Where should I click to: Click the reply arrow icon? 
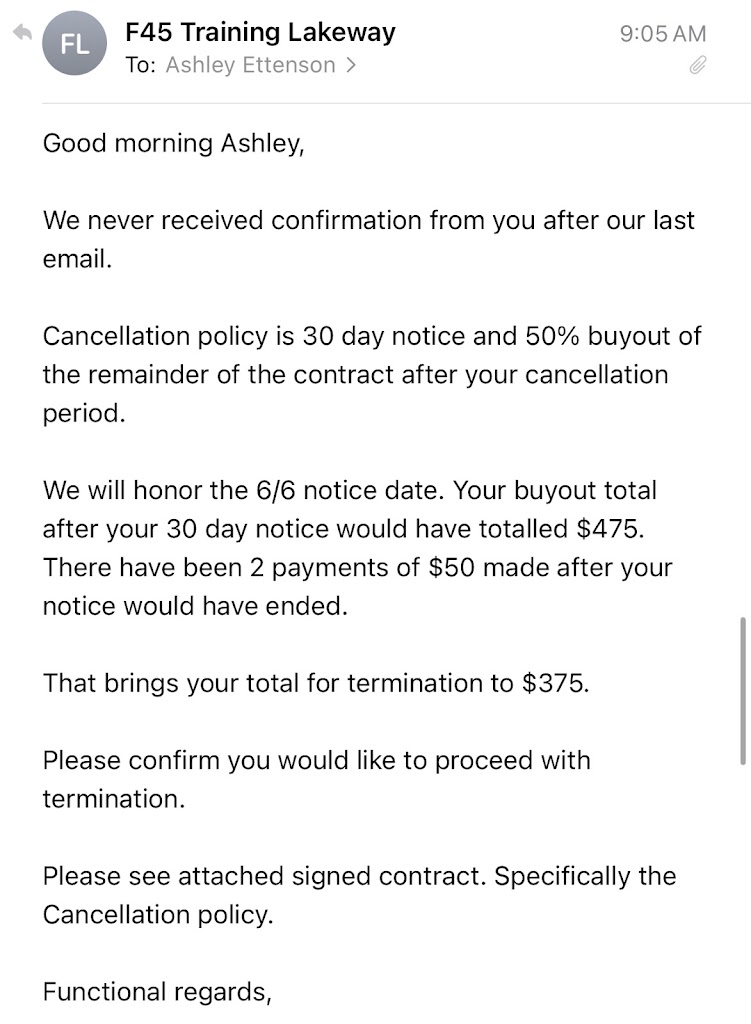23,34
